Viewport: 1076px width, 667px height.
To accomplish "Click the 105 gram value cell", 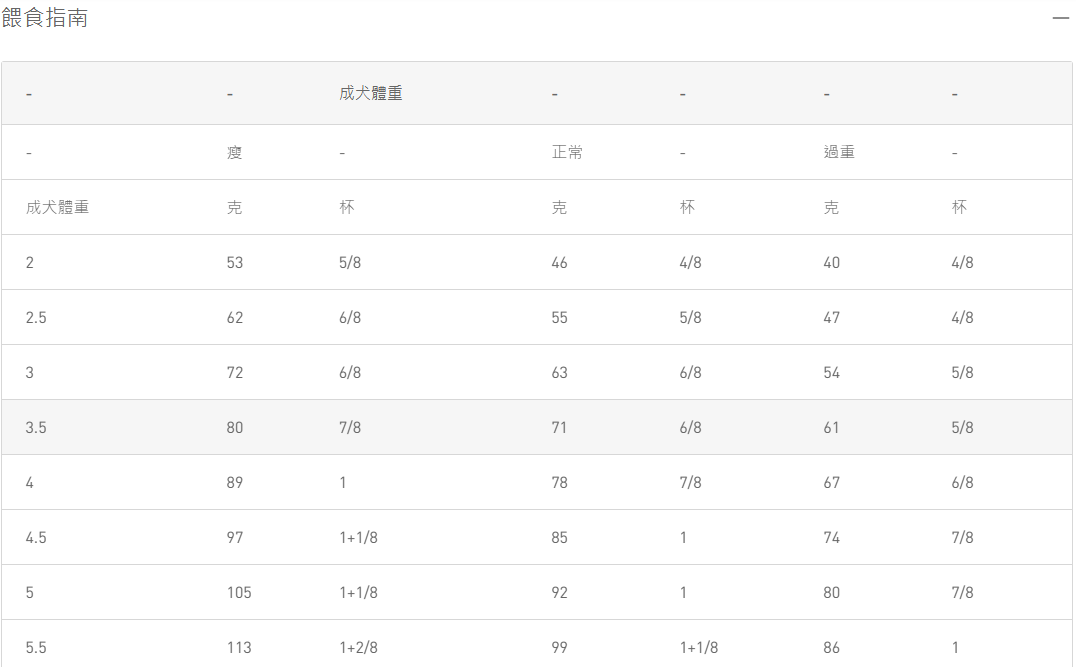I will (239, 593).
